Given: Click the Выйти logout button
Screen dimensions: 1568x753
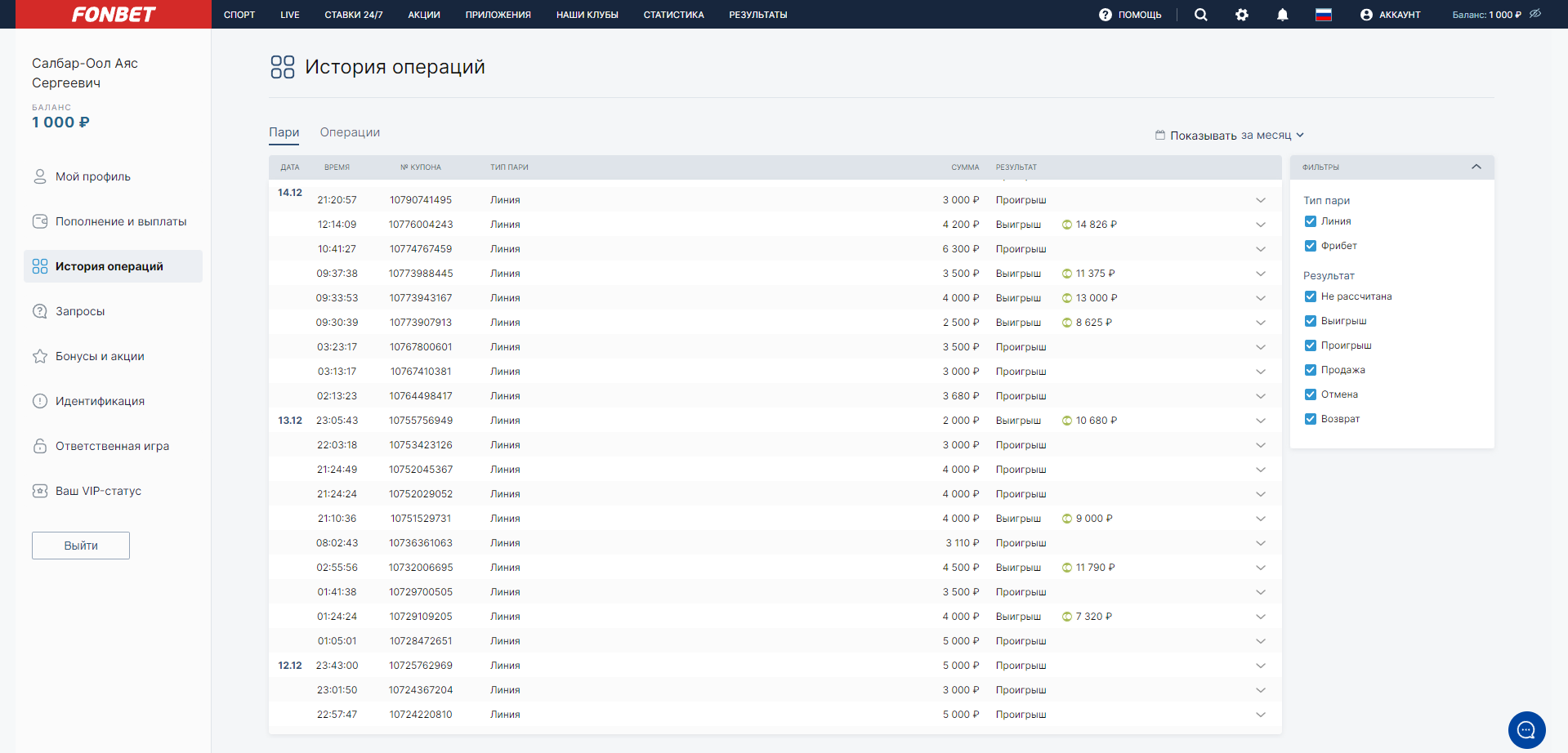Looking at the screenshot, I should (x=81, y=546).
